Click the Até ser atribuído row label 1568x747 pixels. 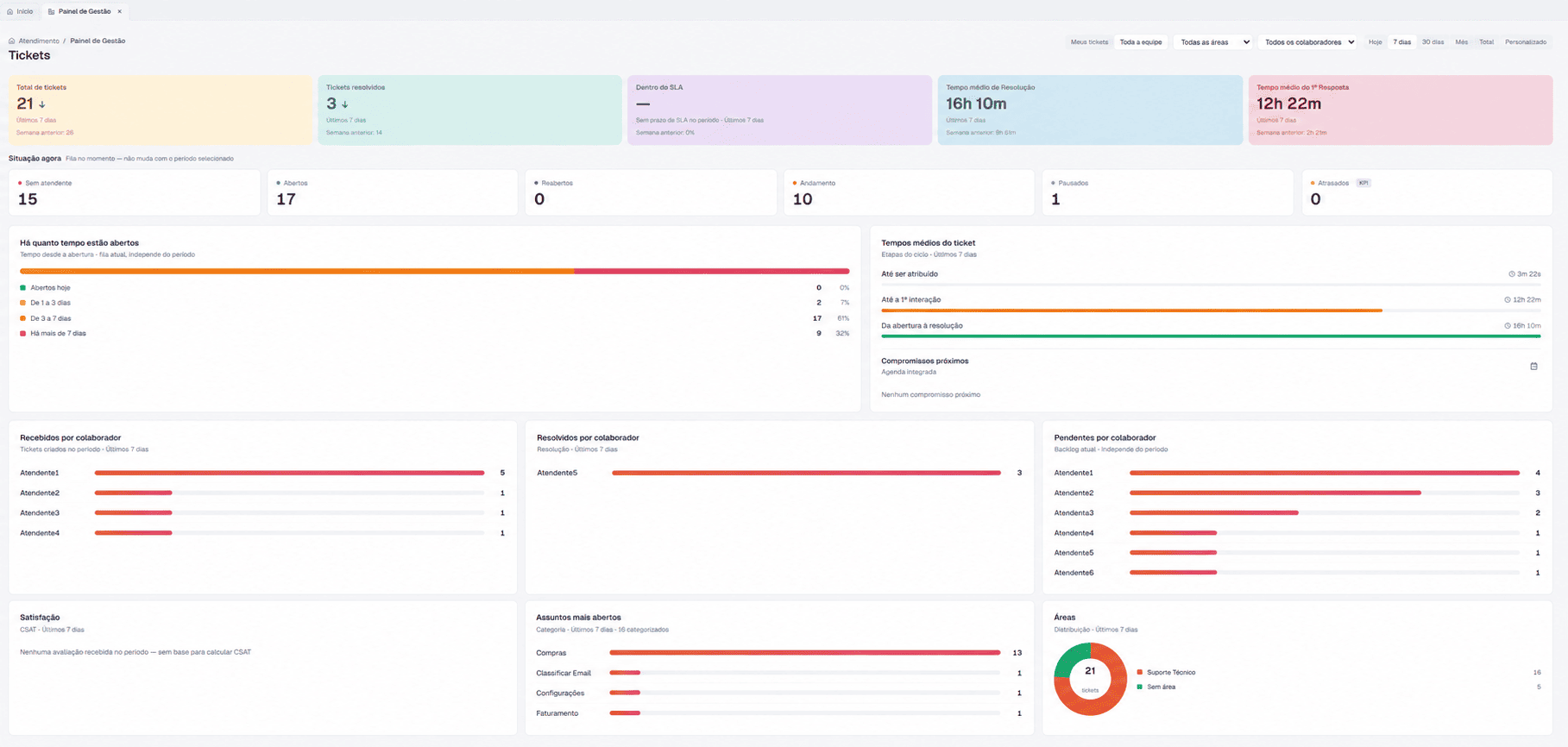click(910, 274)
